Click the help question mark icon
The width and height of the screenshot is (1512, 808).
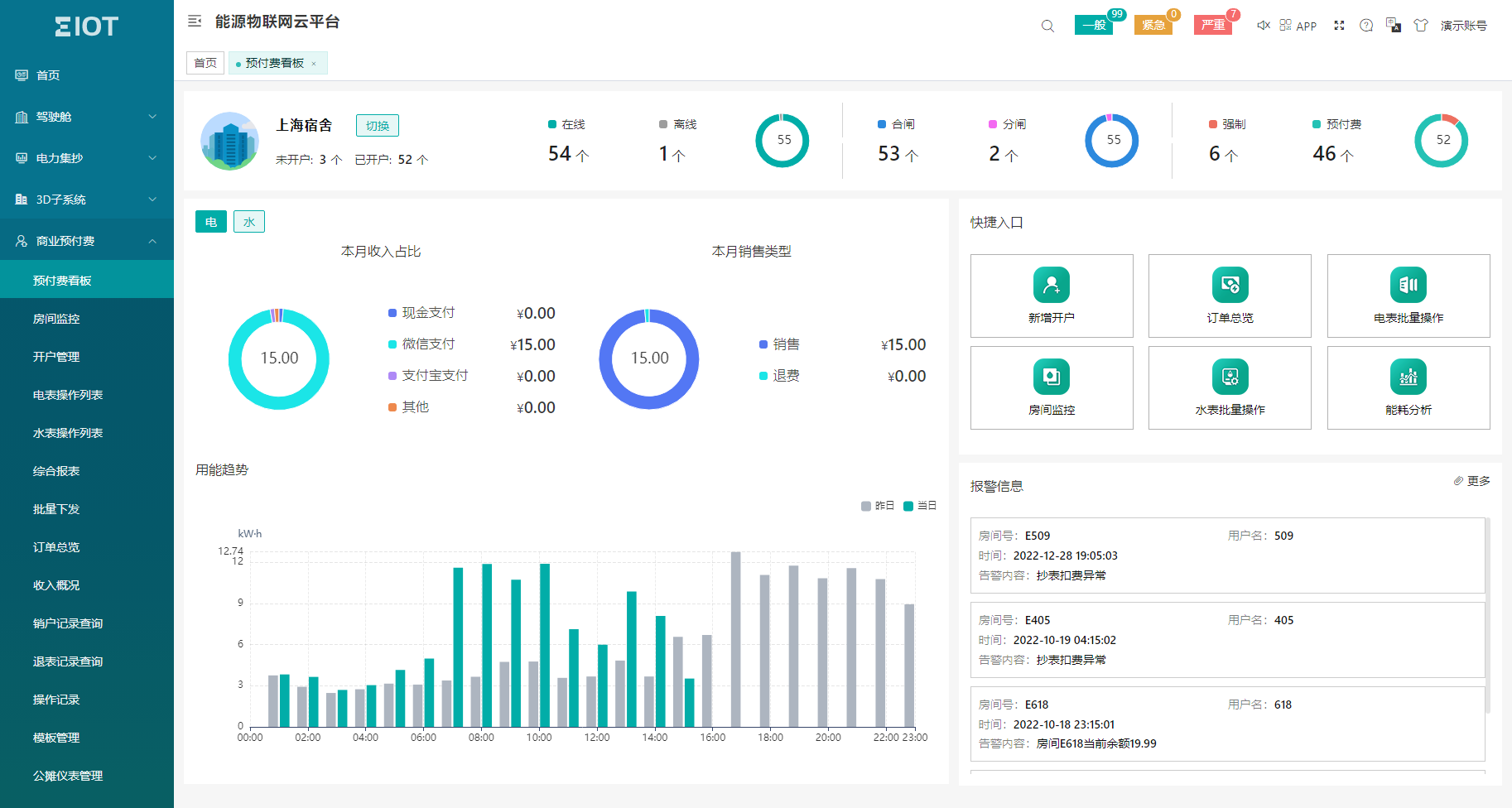tap(1366, 26)
